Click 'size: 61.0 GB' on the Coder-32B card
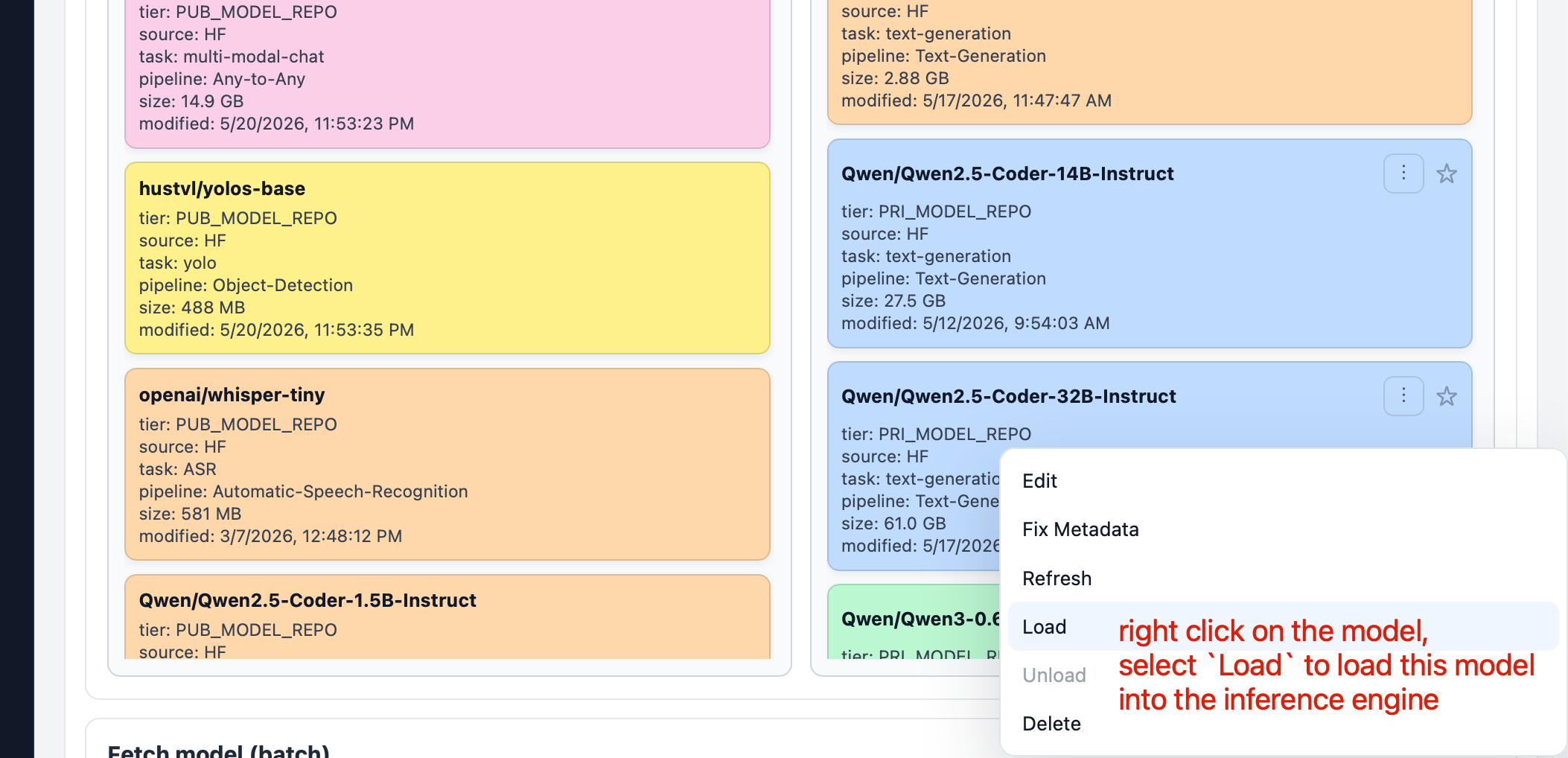 pos(893,523)
